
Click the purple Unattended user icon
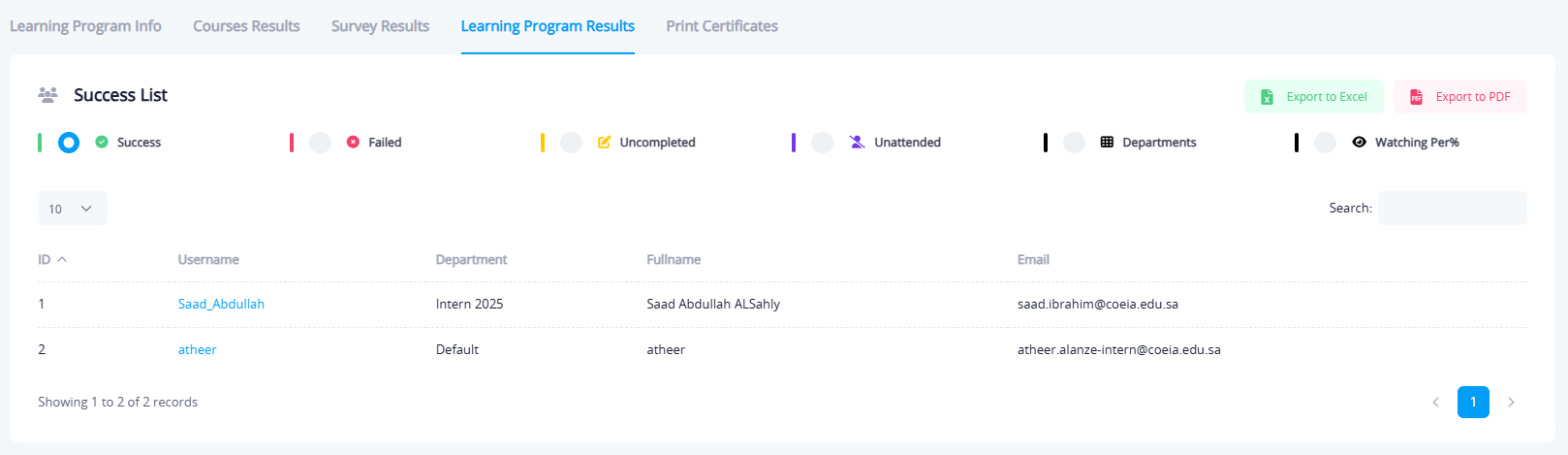857,143
